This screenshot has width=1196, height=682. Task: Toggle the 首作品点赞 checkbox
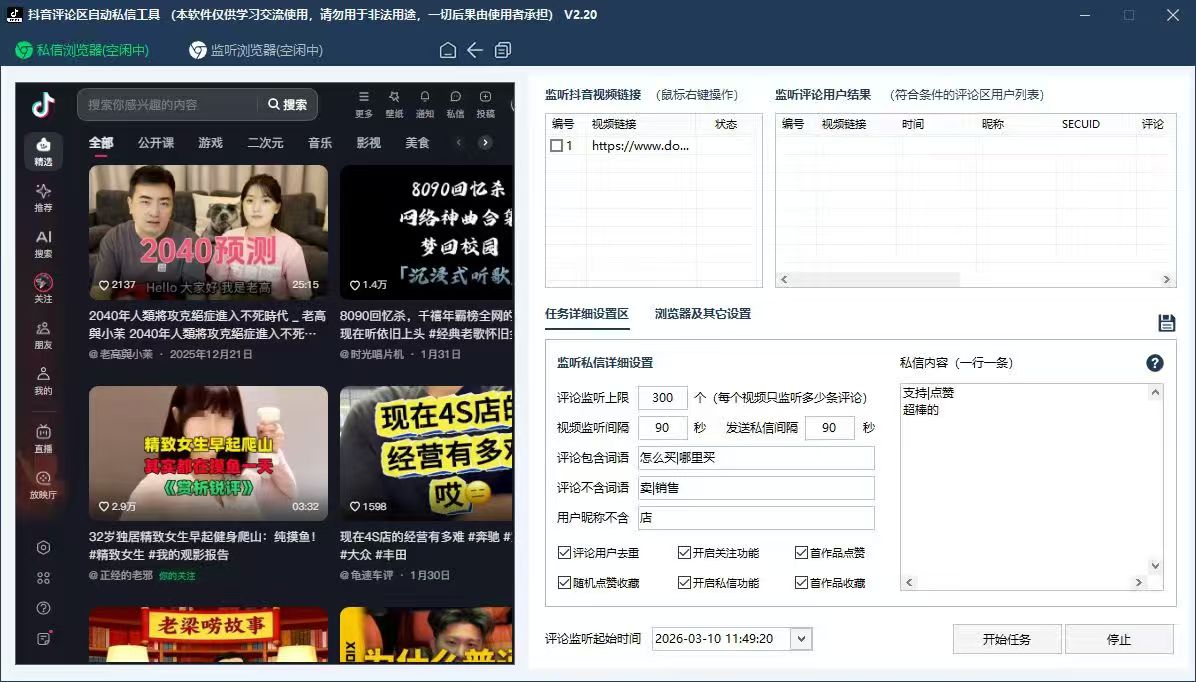[x=801, y=552]
